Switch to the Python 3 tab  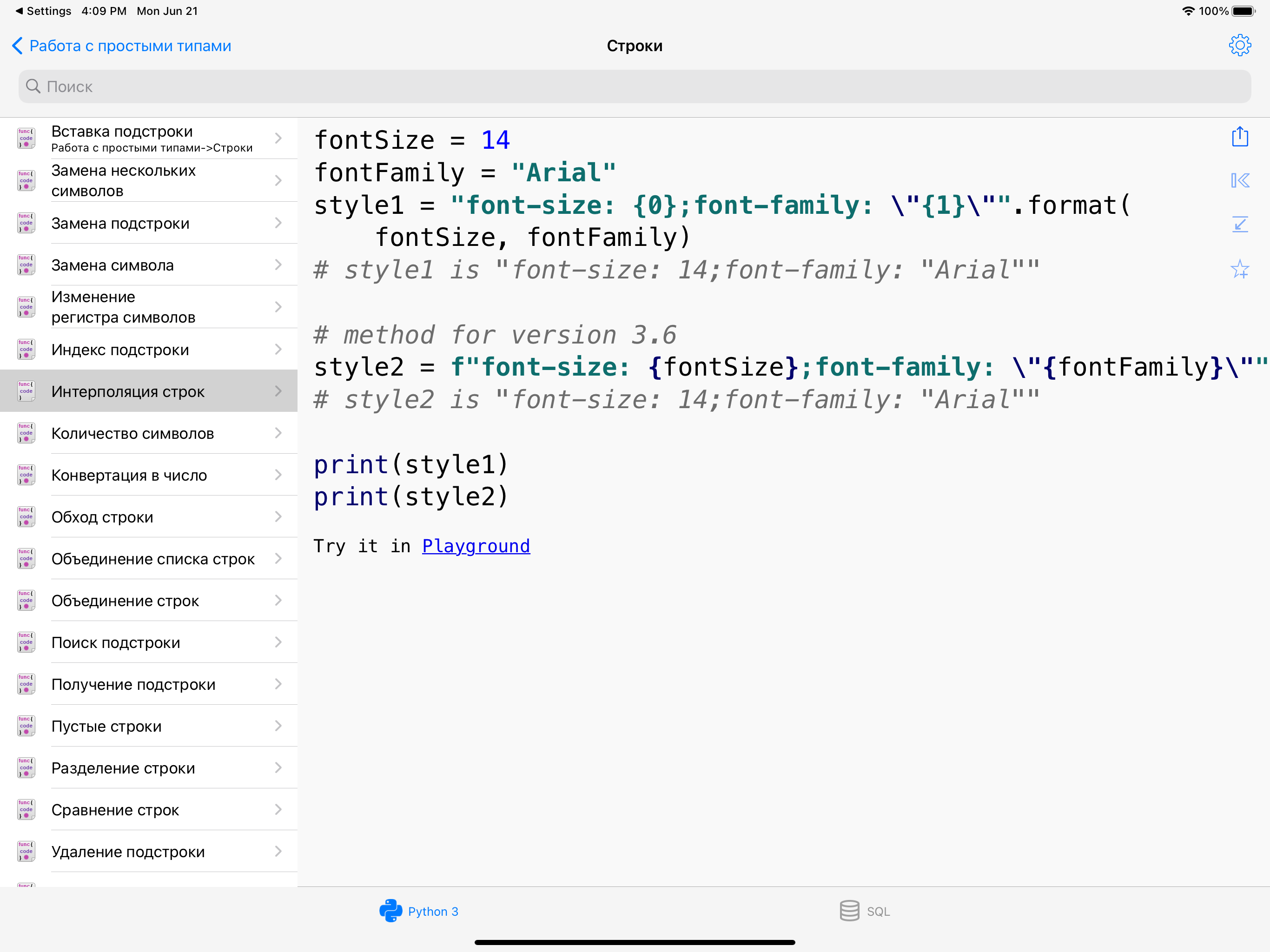coord(419,911)
